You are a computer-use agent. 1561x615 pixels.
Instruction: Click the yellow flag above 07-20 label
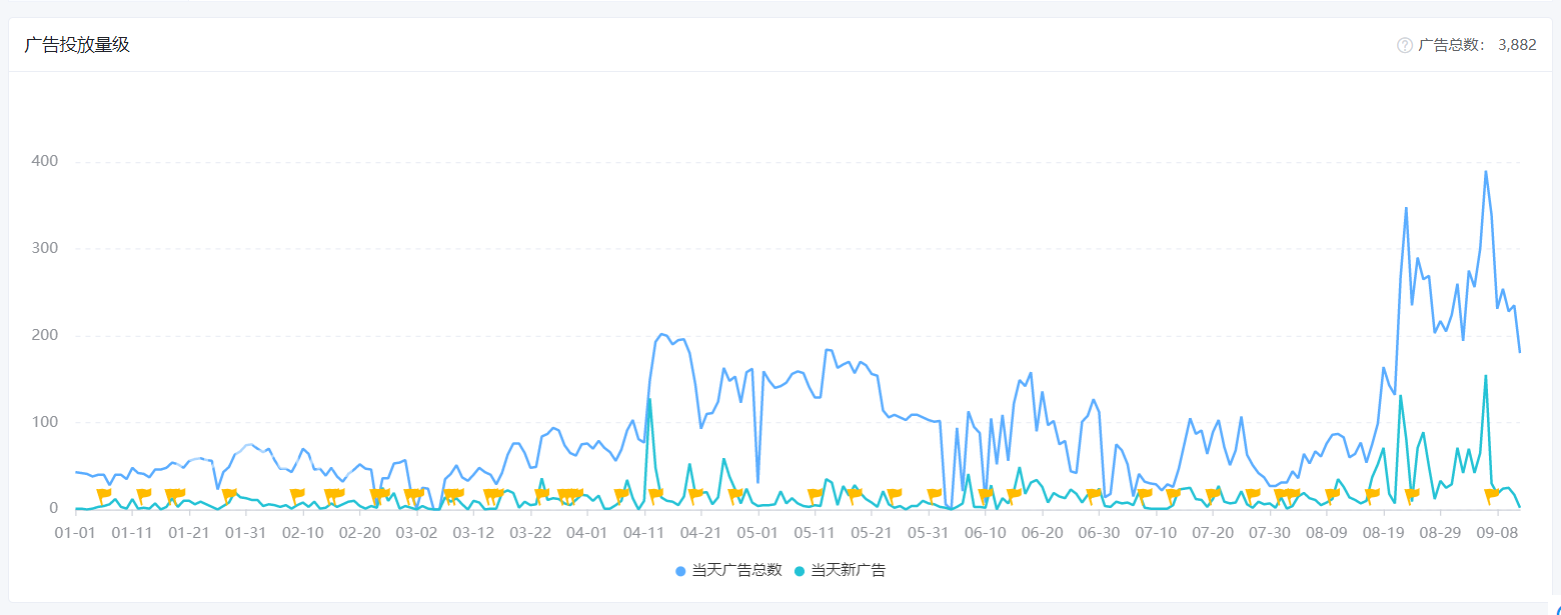pyautogui.click(x=1213, y=495)
